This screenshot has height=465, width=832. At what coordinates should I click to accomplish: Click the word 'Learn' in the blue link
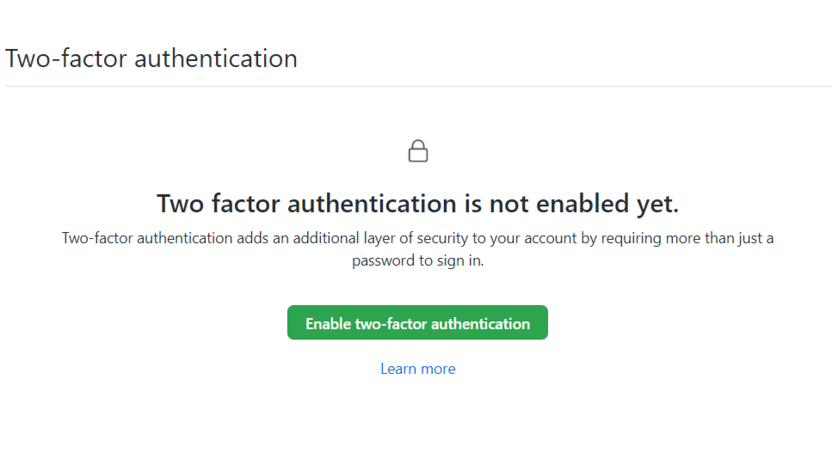[x=399, y=369]
